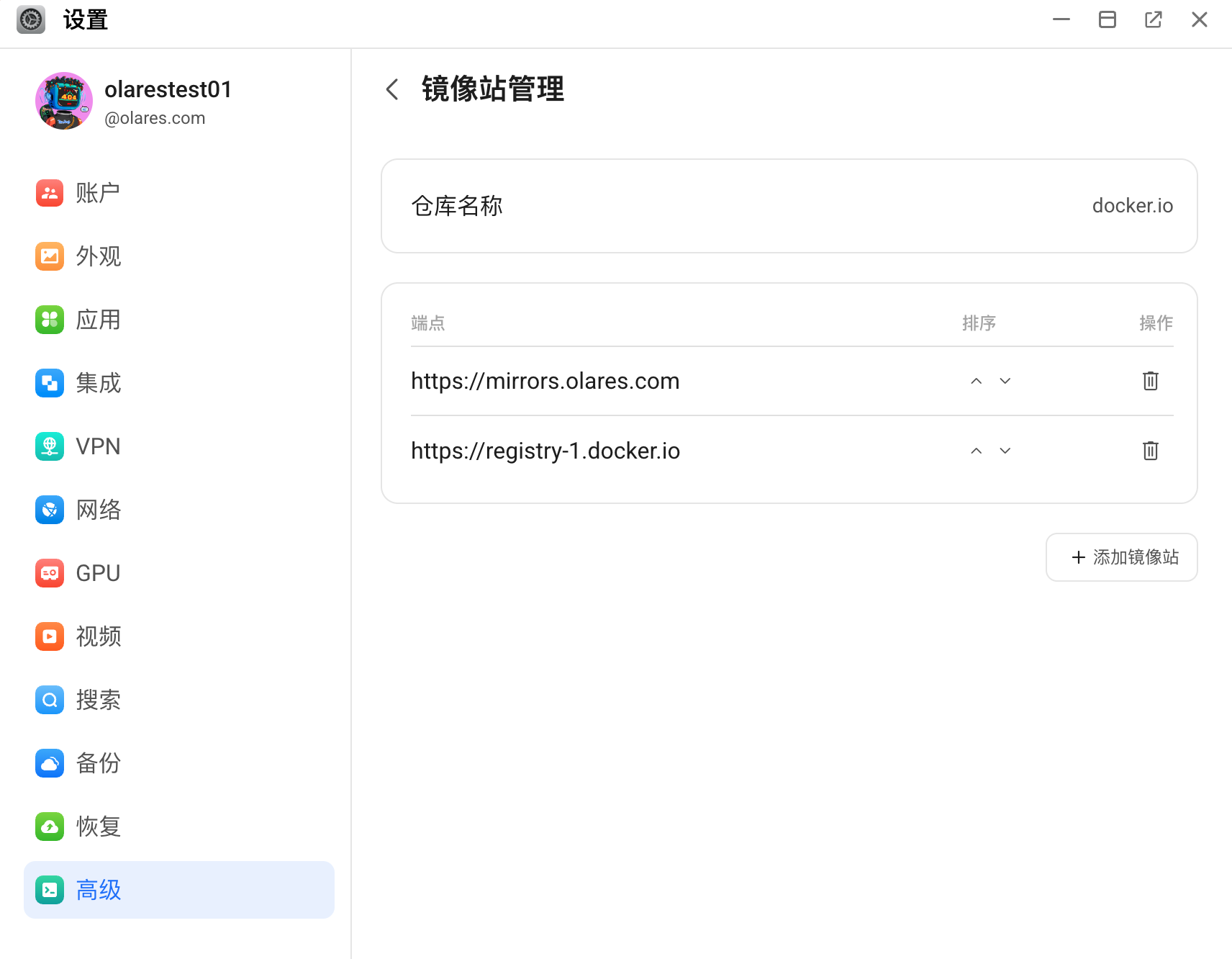Screen dimensions: 1232x959
Task: Select the 备份 backup icon
Action: [x=49, y=762]
